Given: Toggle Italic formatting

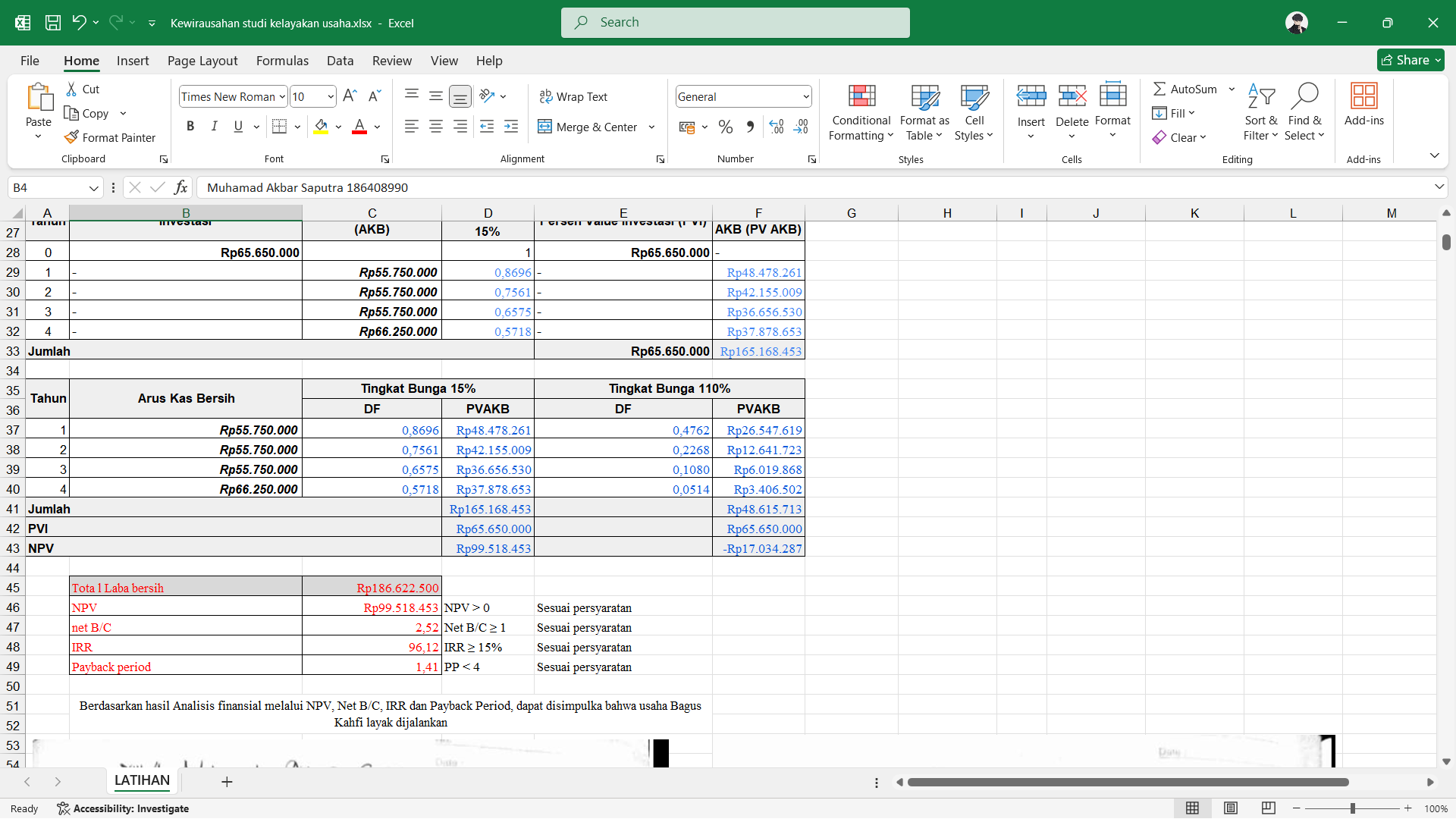Looking at the screenshot, I should click(x=215, y=127).
